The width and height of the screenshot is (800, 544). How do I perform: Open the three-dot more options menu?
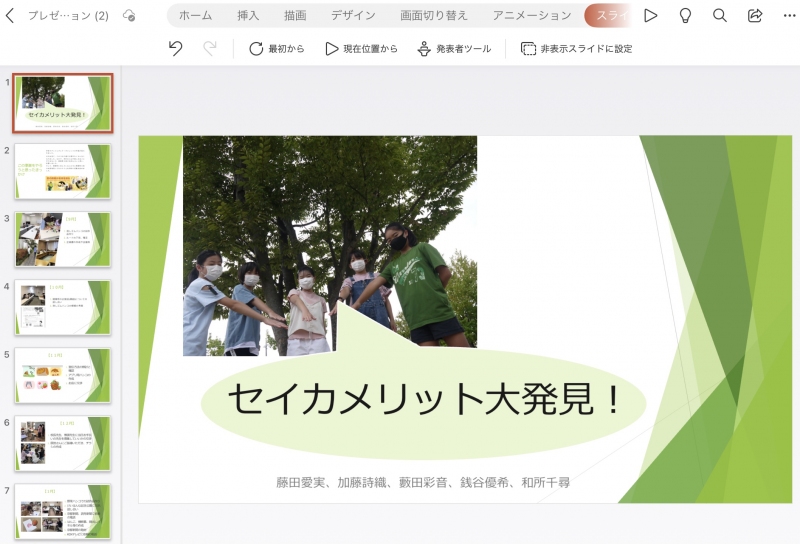[x=789, y=16]
